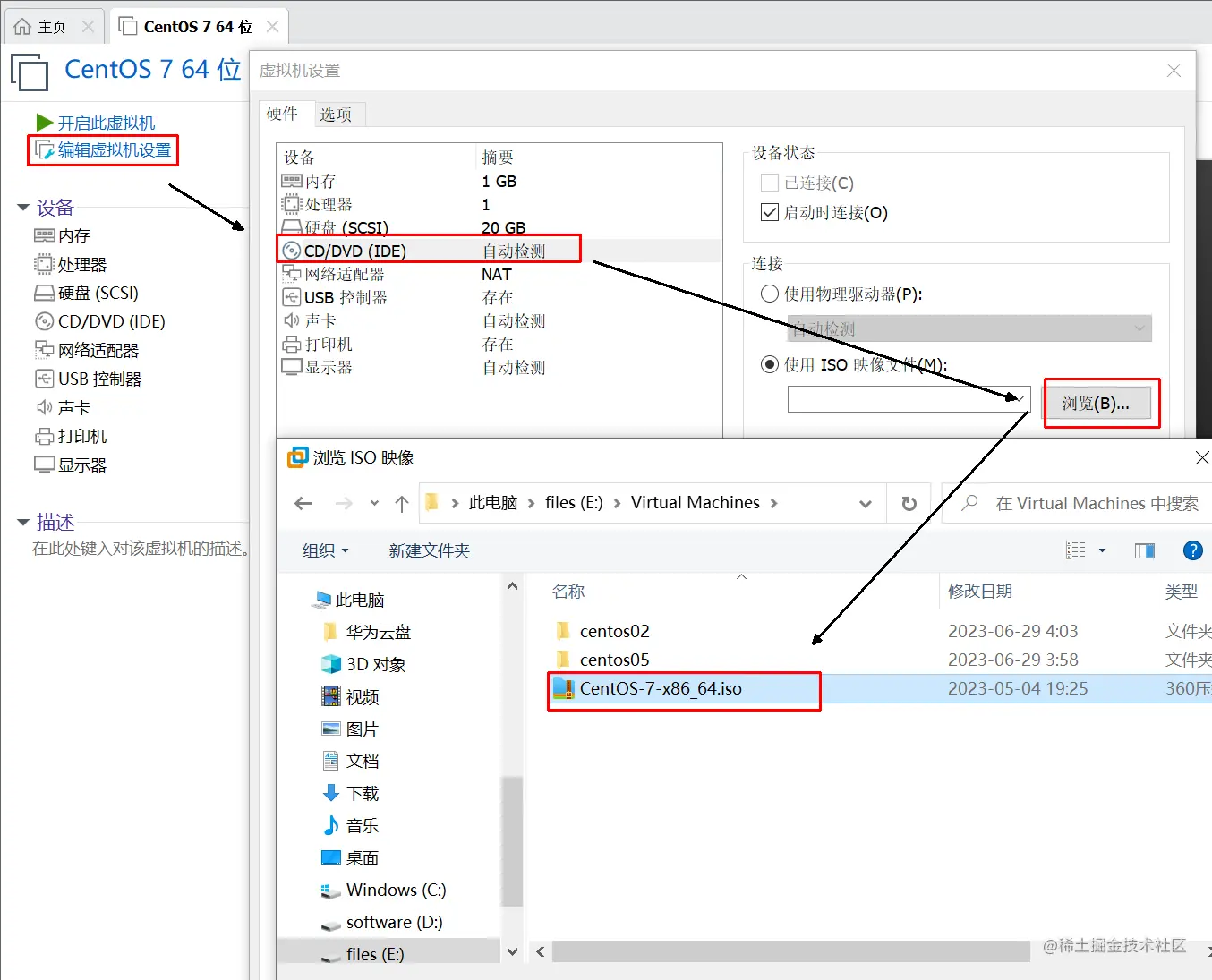This screenshot has width=1212, height=980.
Task: Collapse the 描述 section in the sidebar
Action: (23, 522)
